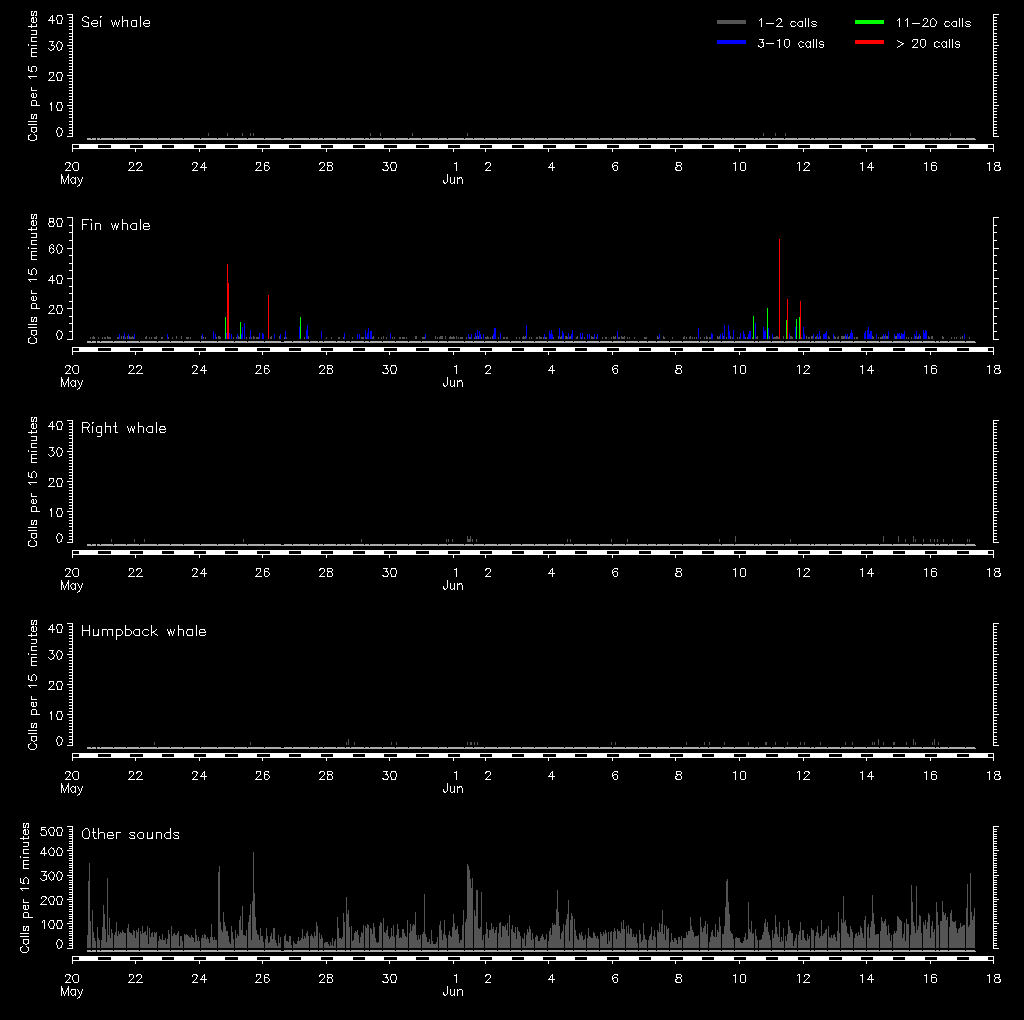Select the Other sounds panel title

131,834
